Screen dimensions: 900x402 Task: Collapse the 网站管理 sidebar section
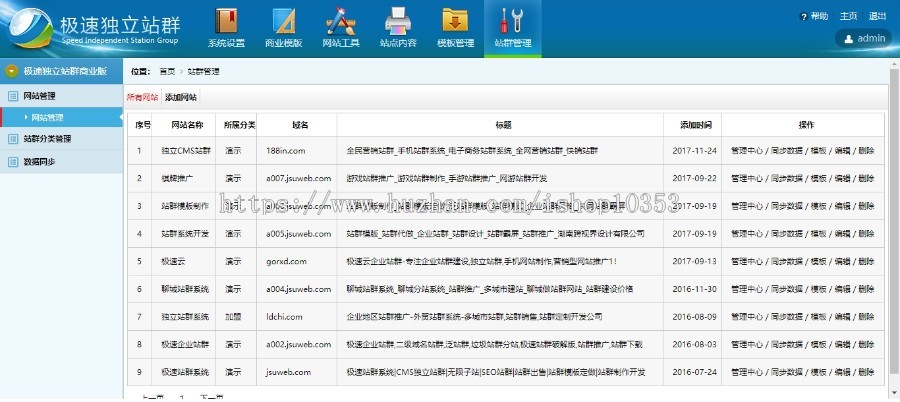click(39, 96)
